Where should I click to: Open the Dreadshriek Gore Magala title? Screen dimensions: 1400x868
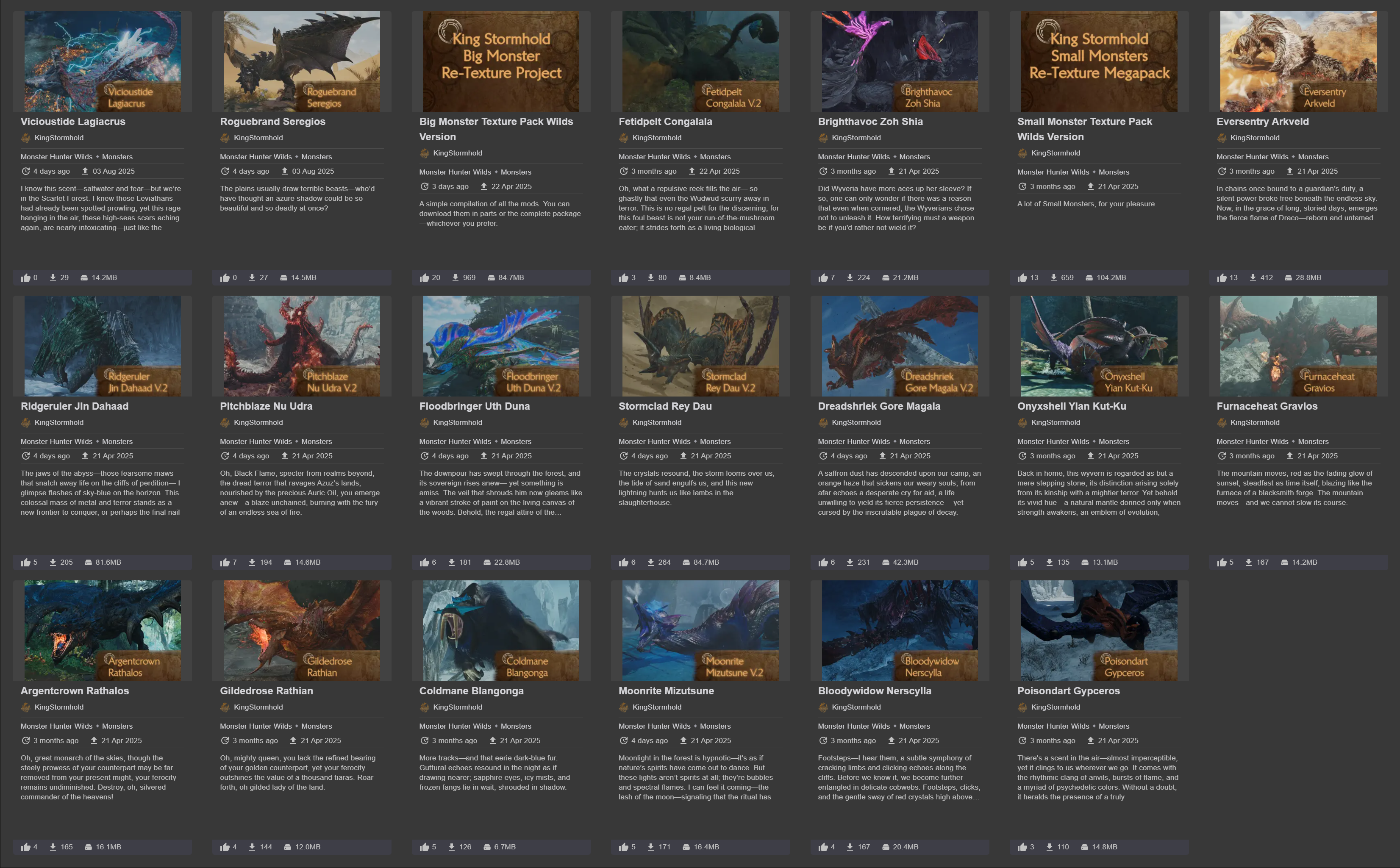pos(878,406)
